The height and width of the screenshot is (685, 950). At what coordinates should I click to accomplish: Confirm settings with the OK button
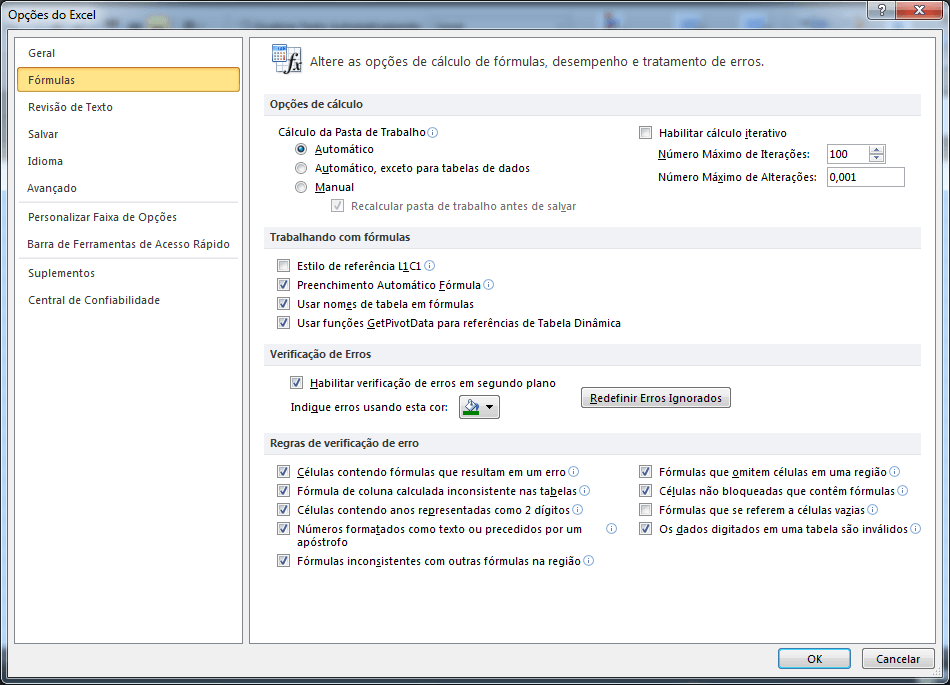(813, 658)
